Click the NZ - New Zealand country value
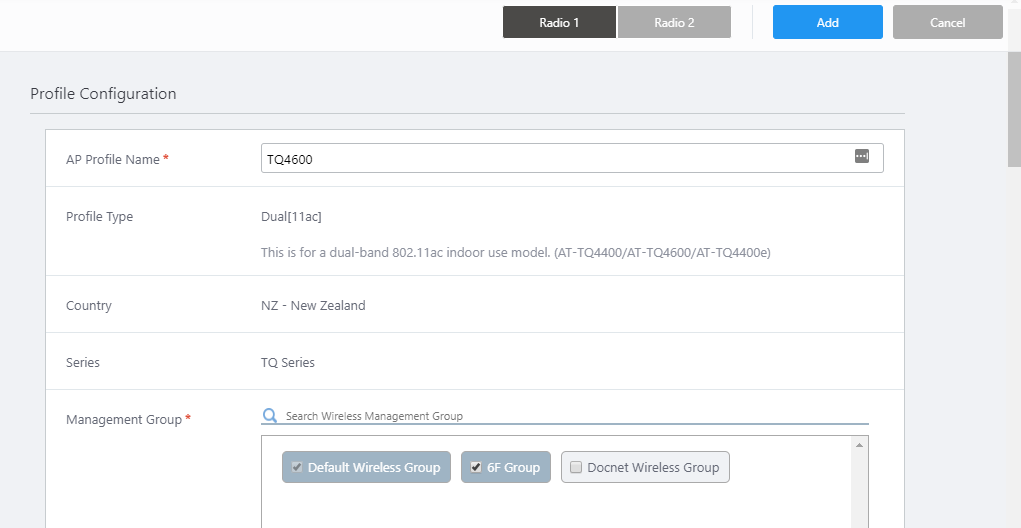This screenshot has width=1021, height=528. 313,305
